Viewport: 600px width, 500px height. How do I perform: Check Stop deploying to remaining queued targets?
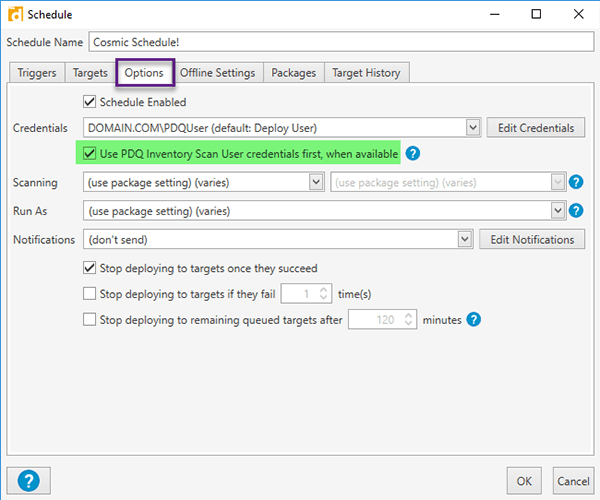tap(91, 320)
